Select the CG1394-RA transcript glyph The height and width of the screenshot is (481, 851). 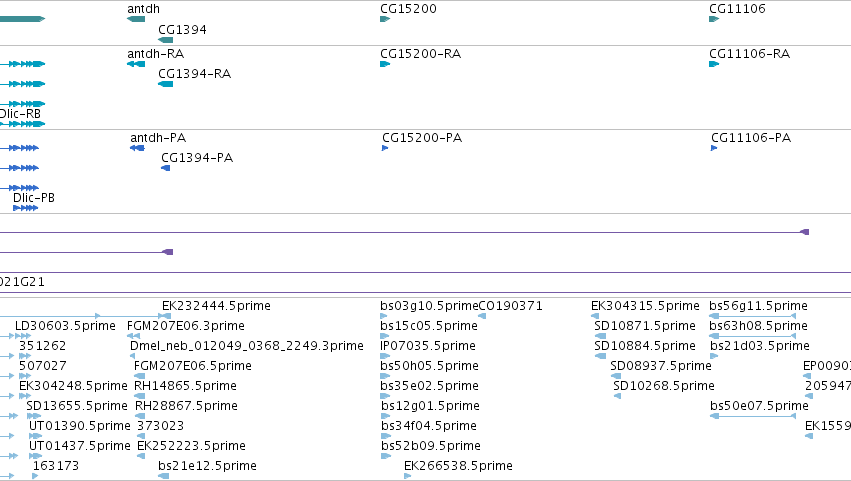(x=166, y=84)
